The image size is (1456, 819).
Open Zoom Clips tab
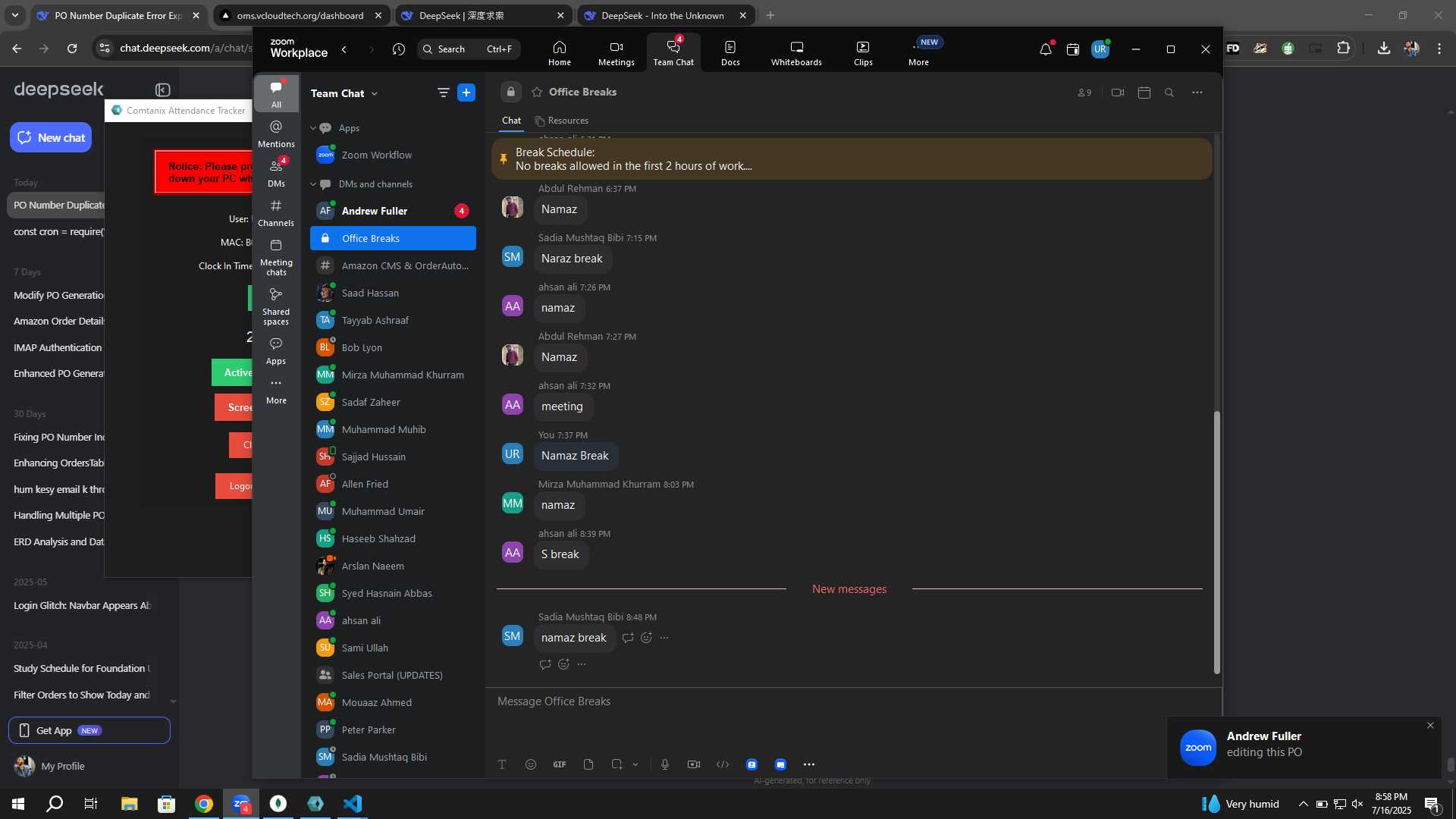click(863, 53)
